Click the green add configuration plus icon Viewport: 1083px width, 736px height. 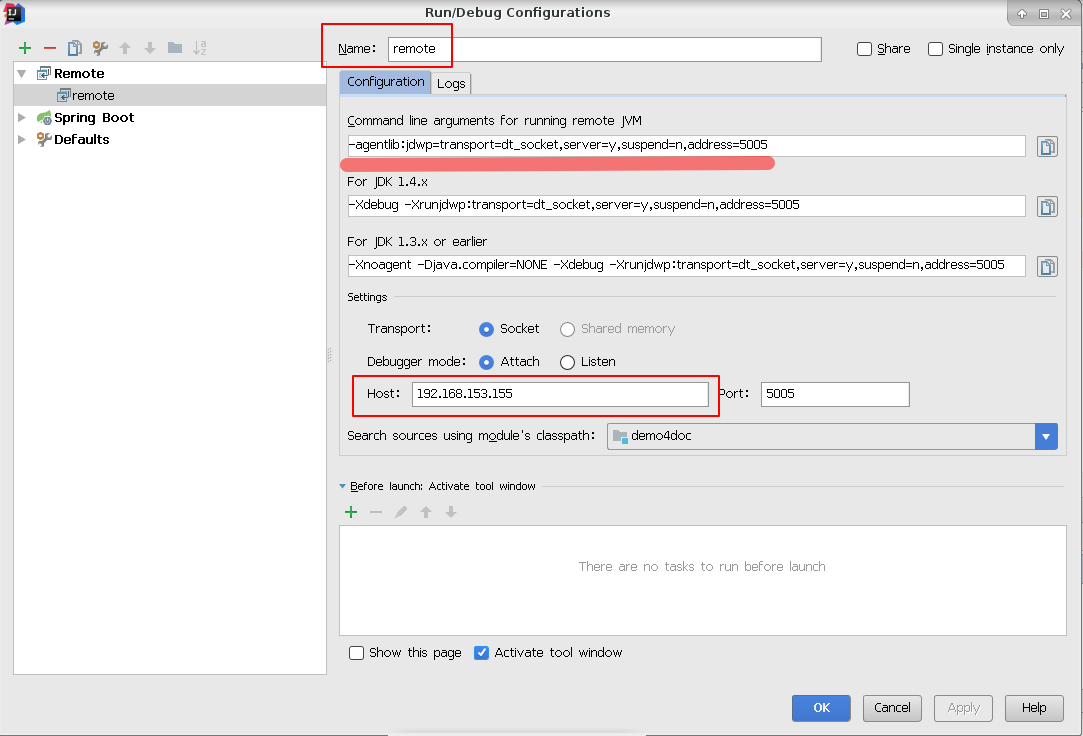pos(25,48)
